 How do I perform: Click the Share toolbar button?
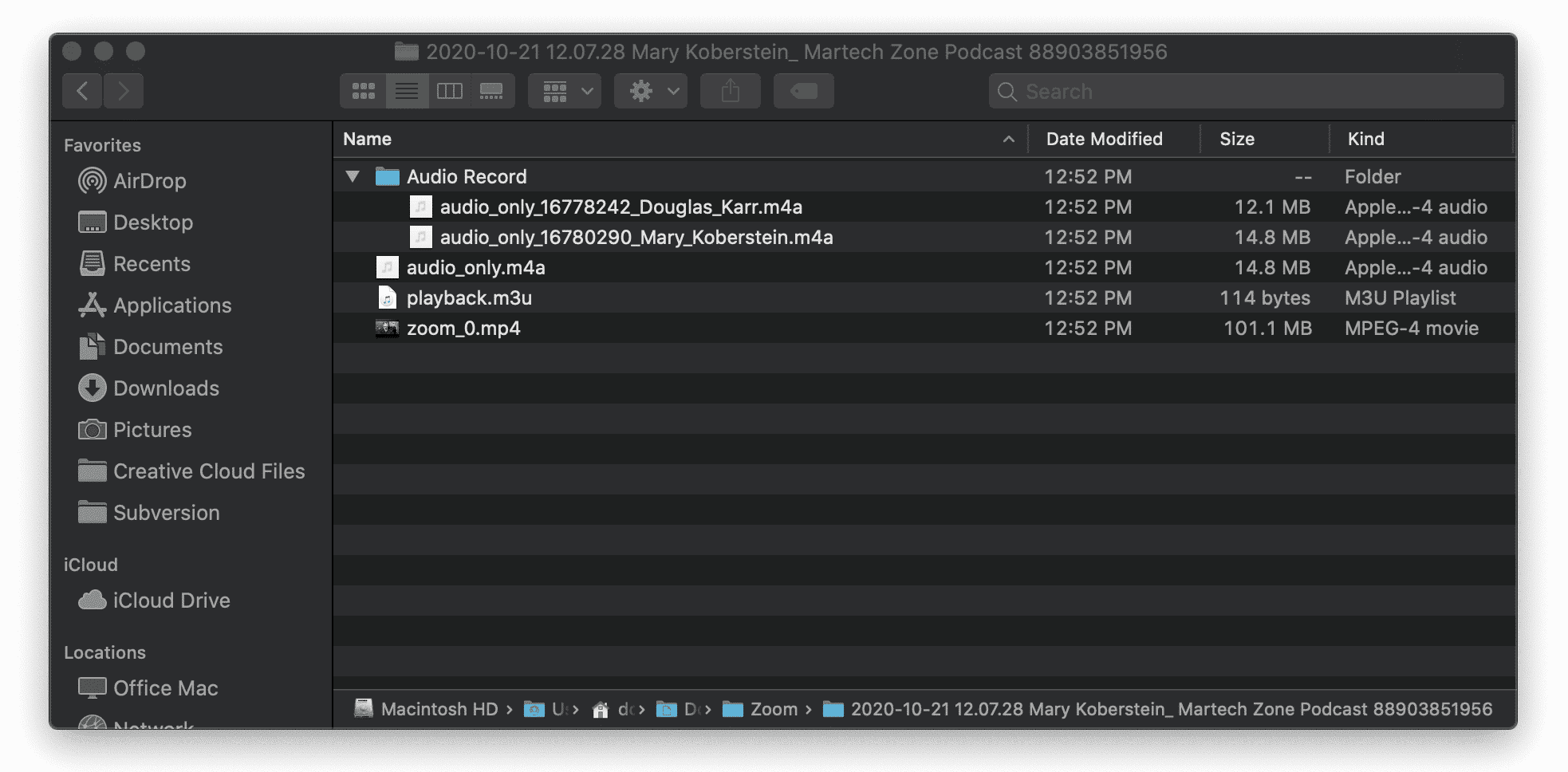click(x=730, y=92)
